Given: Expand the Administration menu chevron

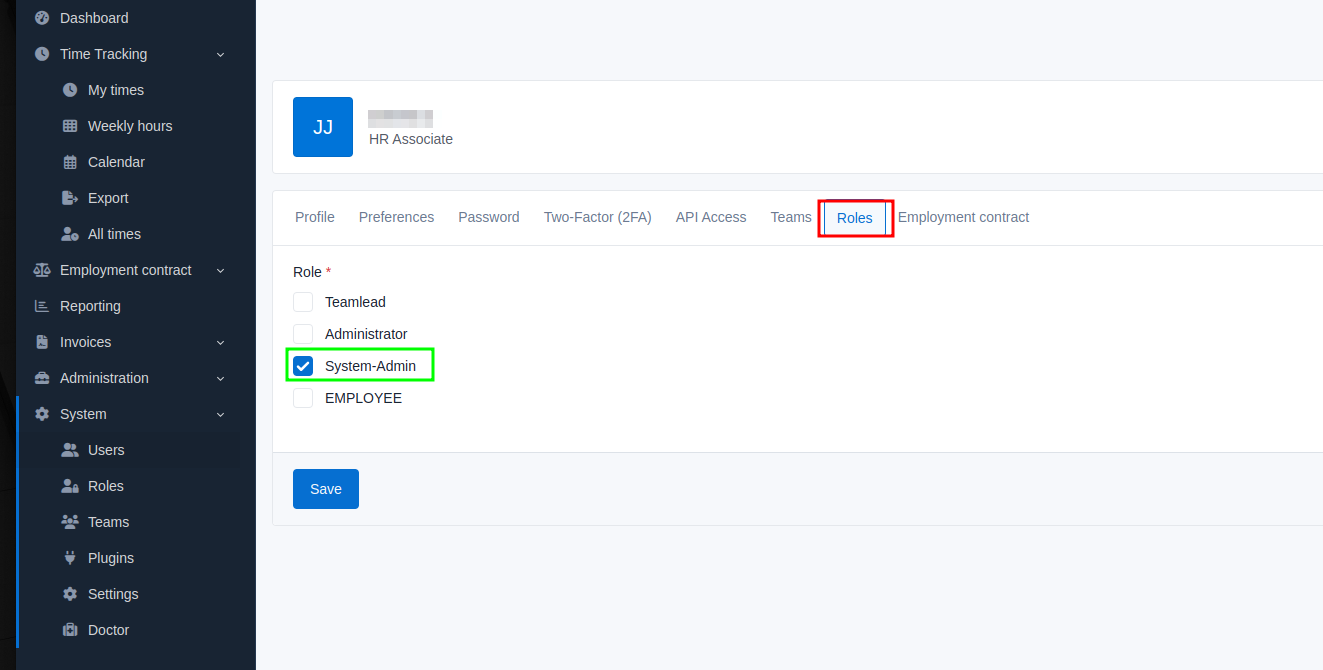Looking at the screenshot, I should click(x=221, y=378).
